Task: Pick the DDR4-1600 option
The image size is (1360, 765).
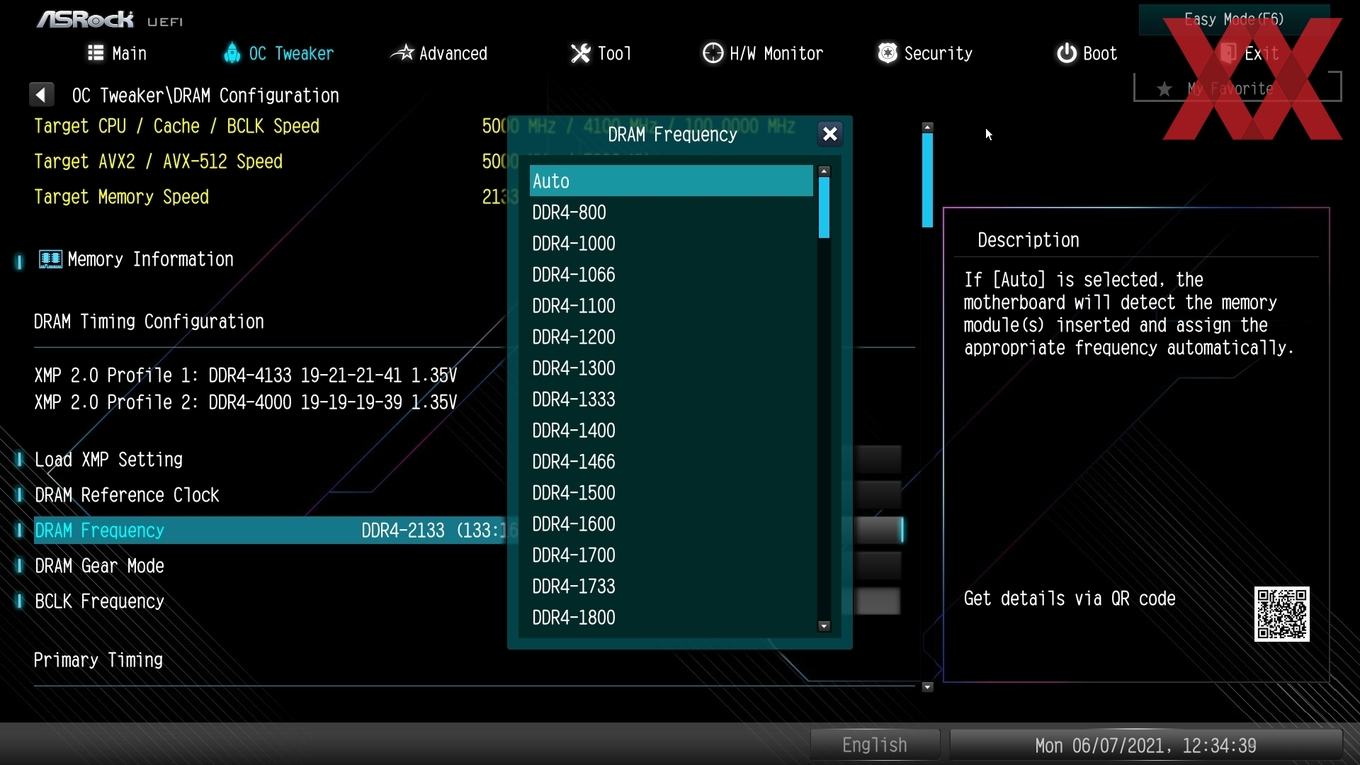Action: pyautogui.click(x=671, y=524)
